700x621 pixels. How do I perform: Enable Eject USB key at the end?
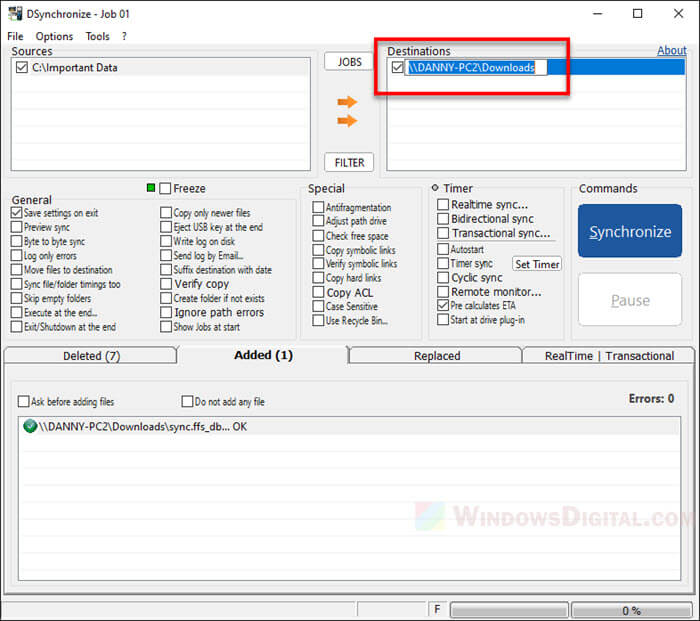[166, 227]
